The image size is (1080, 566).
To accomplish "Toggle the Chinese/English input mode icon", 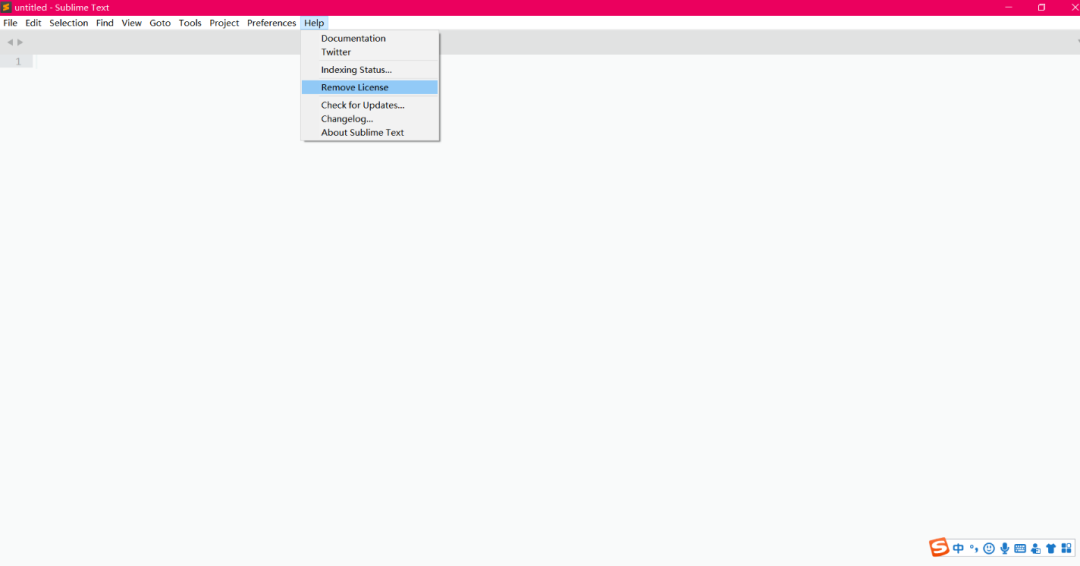I will (x=958, y=548).
